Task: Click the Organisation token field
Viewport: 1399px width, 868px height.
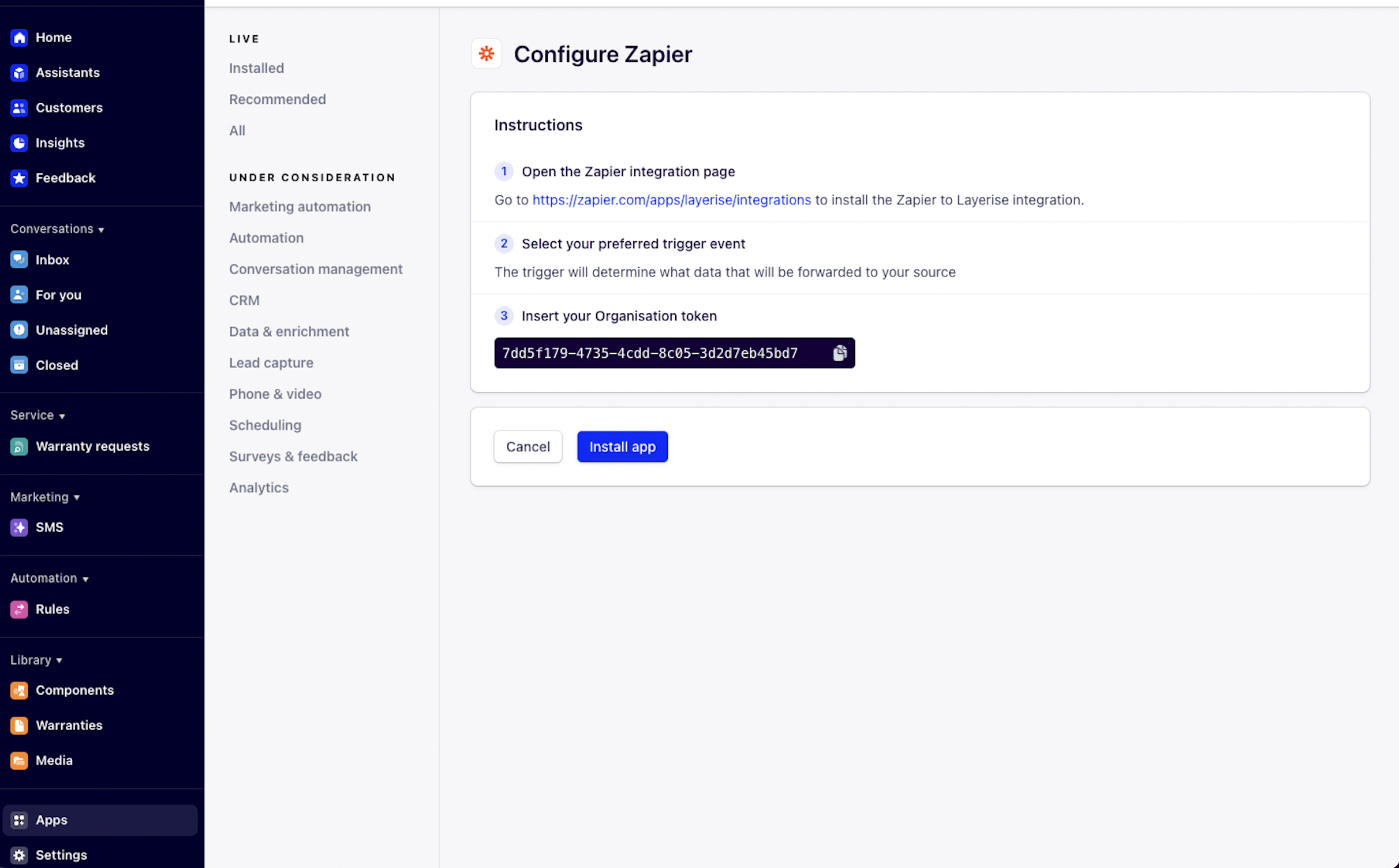Action: coord(649,353)
